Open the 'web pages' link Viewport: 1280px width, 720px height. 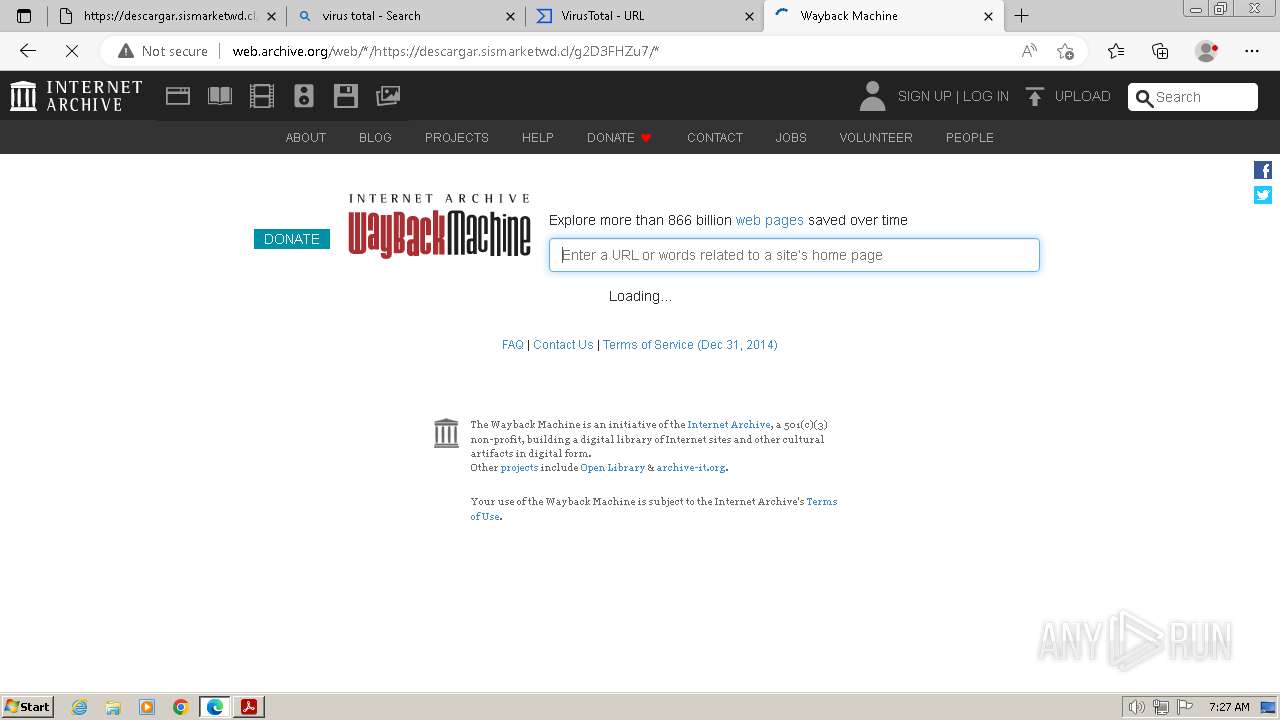click(x=770, y=220)
